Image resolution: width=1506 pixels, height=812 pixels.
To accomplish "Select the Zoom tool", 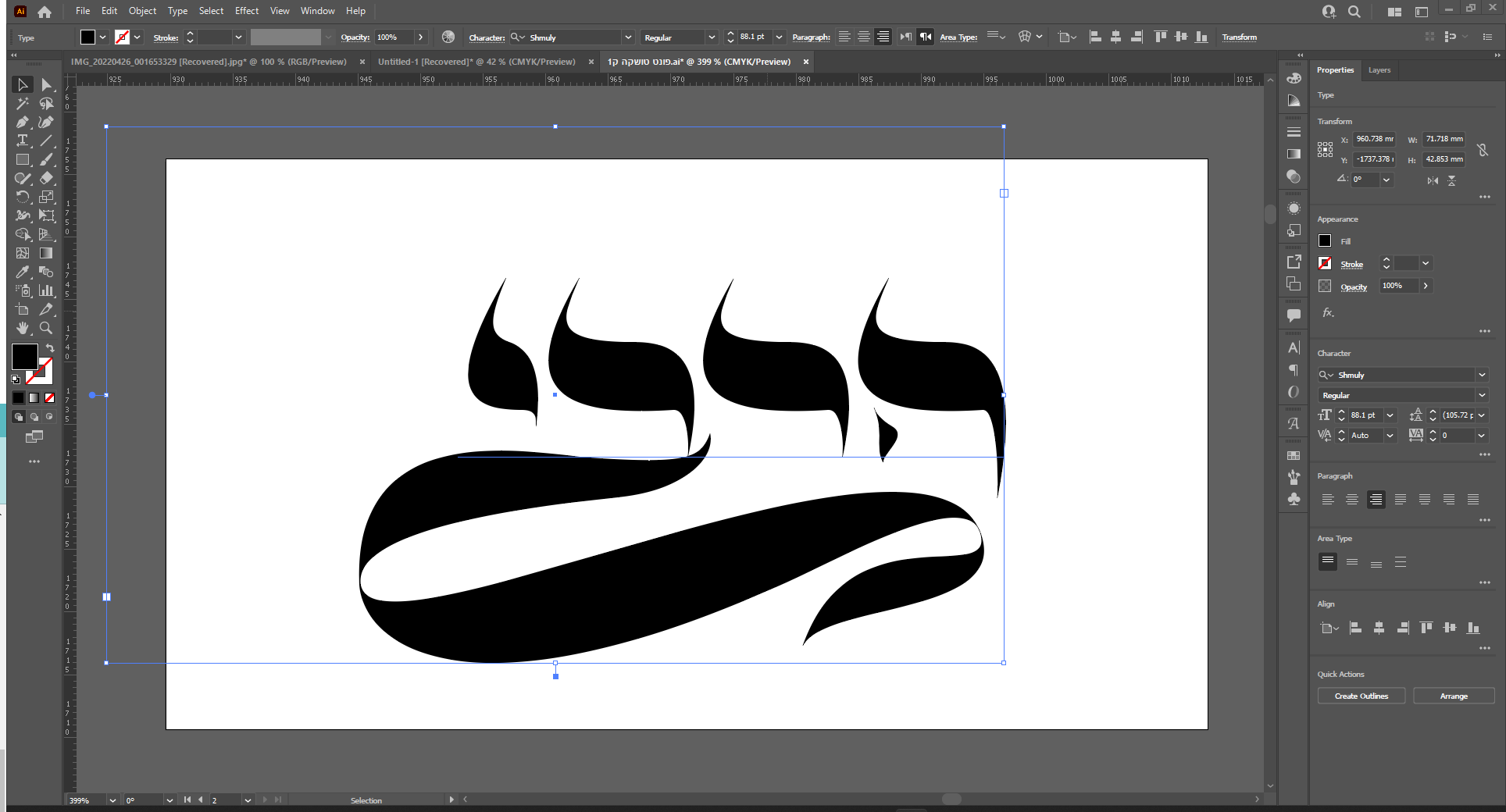I will [x=46, y=328].
